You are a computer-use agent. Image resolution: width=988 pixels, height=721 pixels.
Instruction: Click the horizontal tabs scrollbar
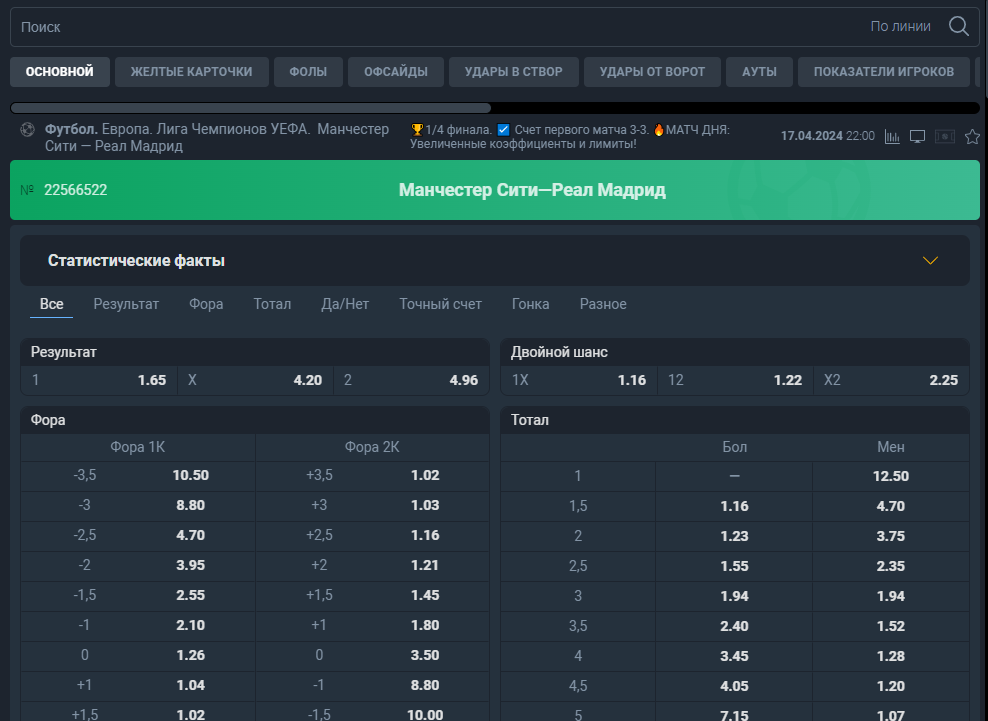251,108
